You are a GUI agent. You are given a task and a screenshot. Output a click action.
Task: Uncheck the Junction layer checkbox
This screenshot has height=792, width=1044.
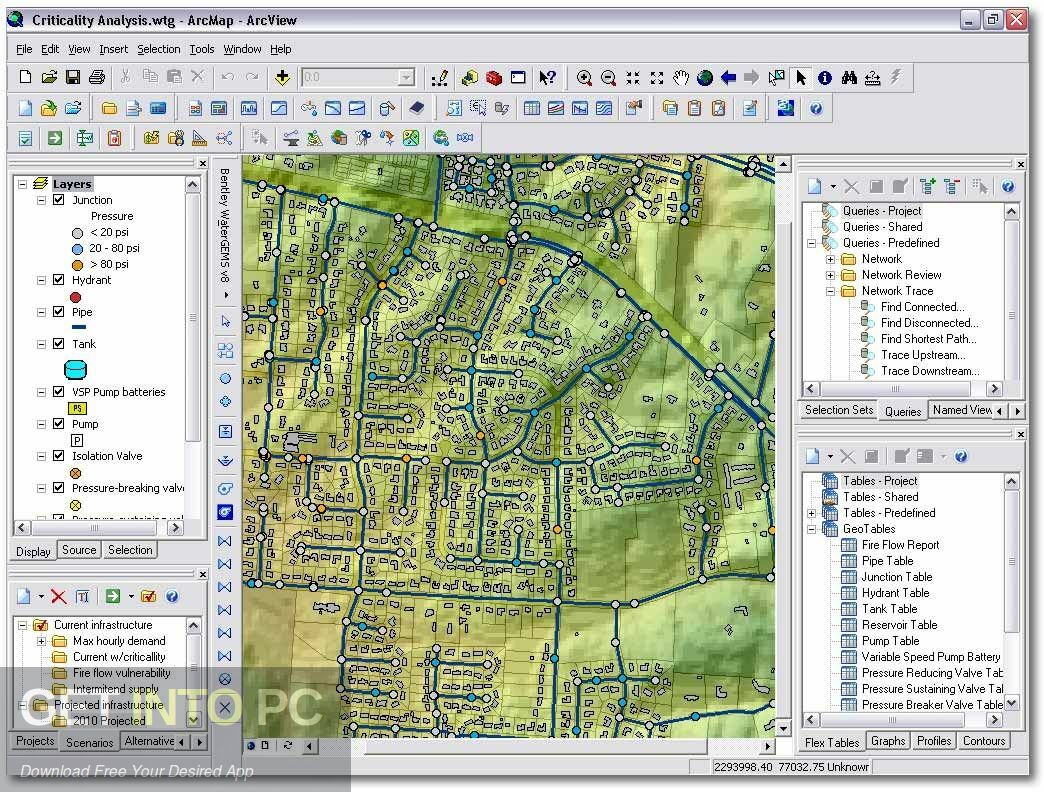click(59, 200)
